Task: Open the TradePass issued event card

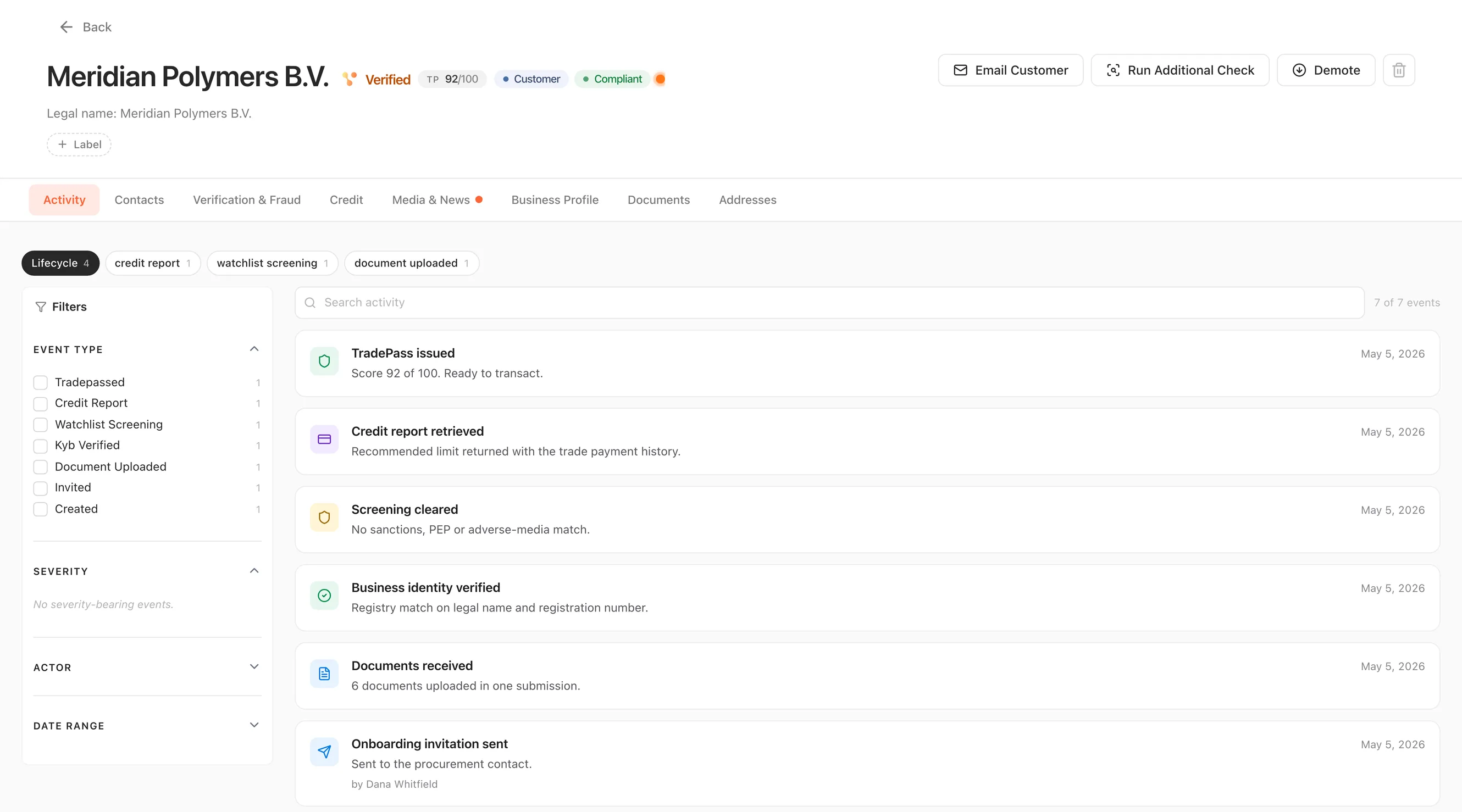Action: pos(867,363)
